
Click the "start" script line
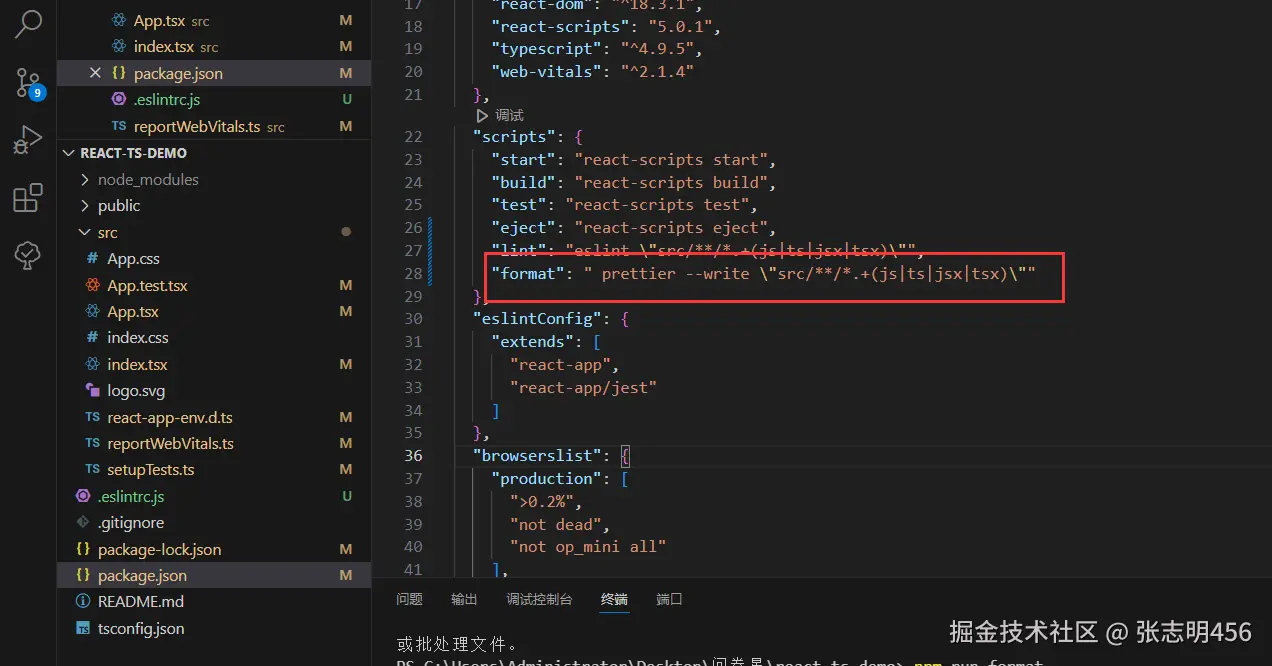tap(633, 160)
